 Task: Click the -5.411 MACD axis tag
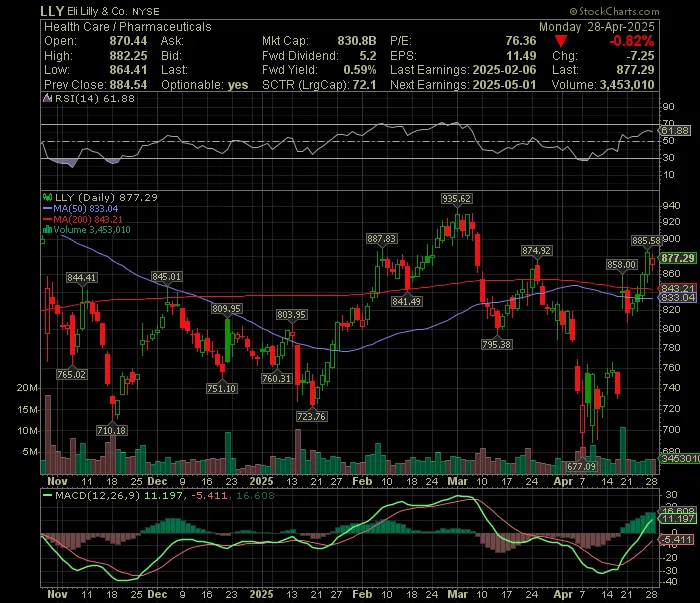click(678, 539)
